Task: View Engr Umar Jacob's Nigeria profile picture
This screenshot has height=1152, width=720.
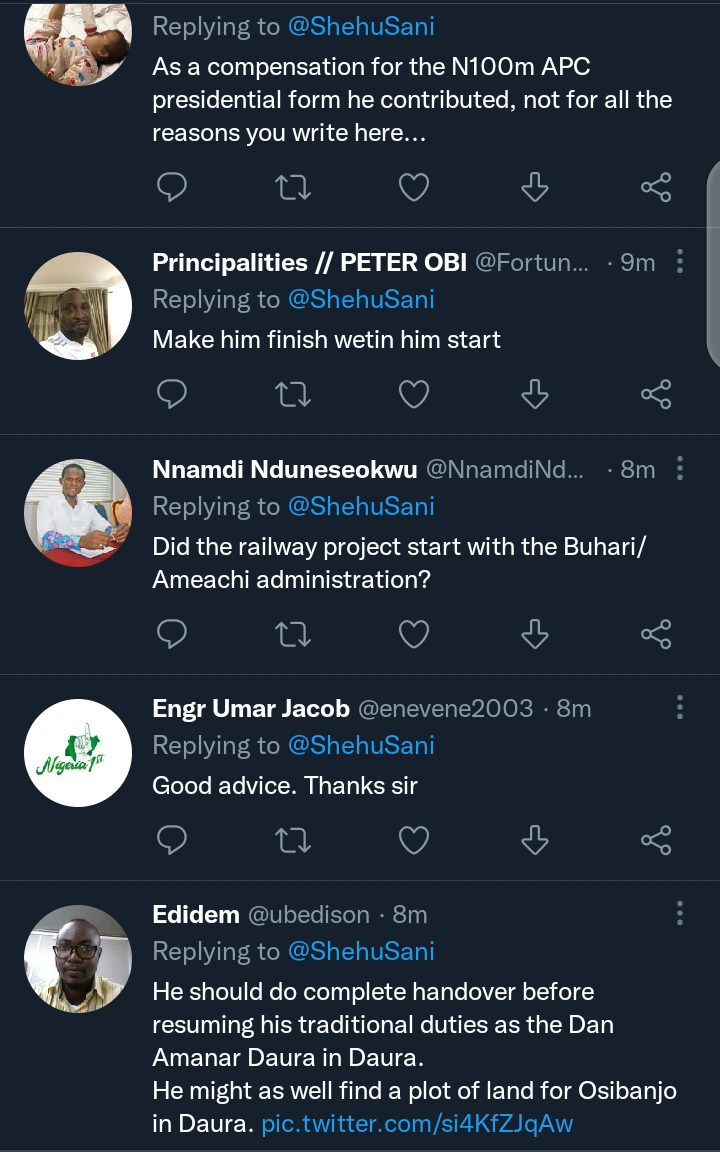Action: pyautogui.click(x=78, y=753)
